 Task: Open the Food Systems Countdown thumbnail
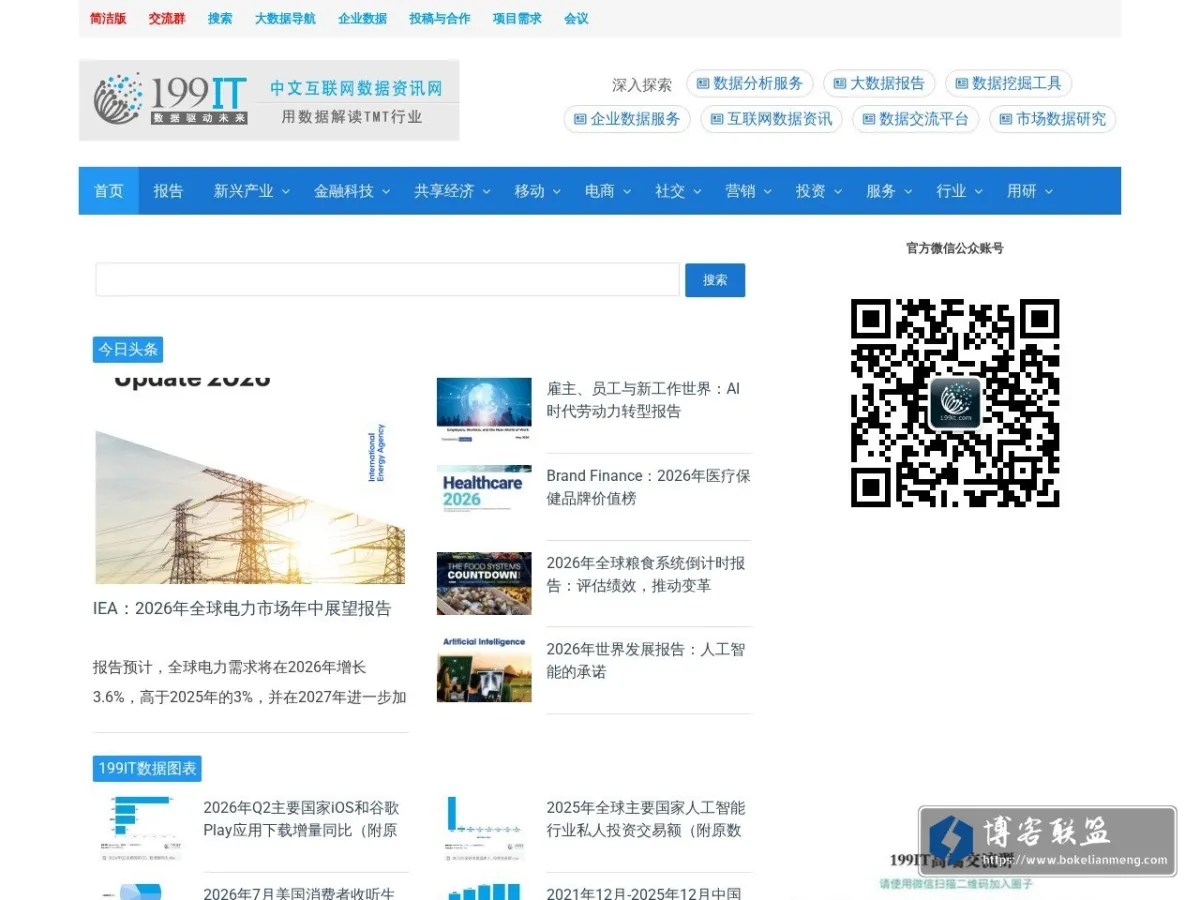click(484, 583)
